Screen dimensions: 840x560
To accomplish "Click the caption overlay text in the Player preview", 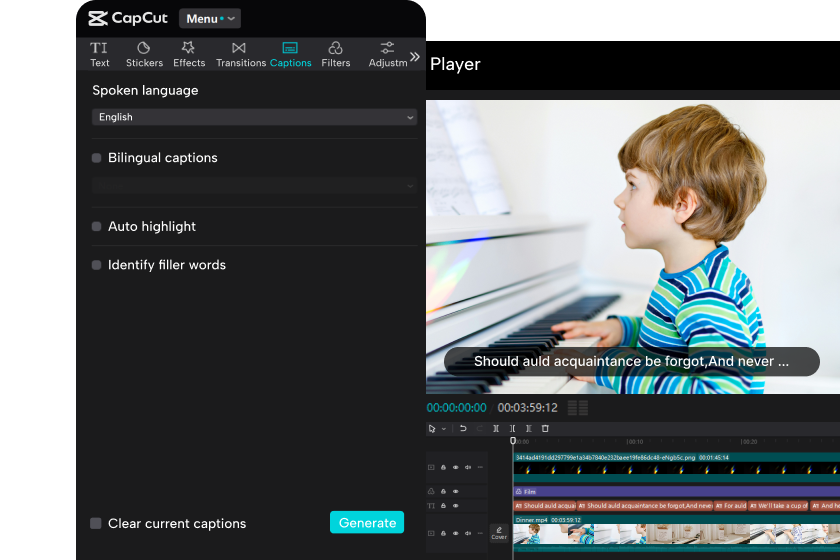I will click(632, 362).
